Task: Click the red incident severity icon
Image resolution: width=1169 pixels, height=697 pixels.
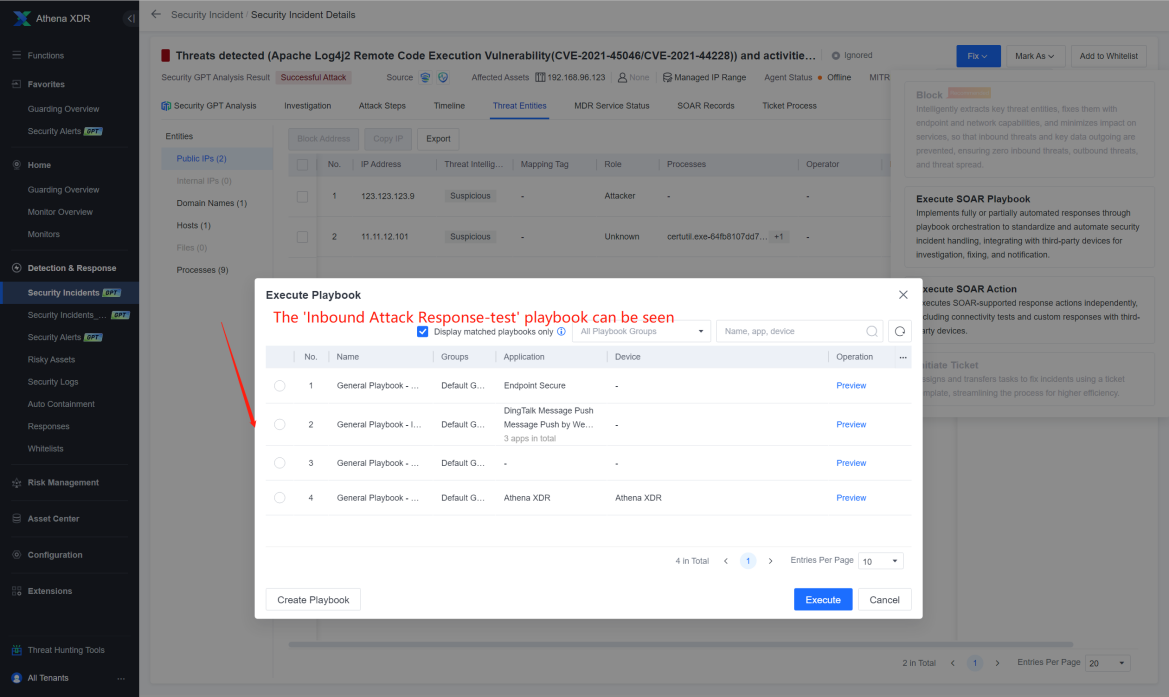Action: pos(166,55)
